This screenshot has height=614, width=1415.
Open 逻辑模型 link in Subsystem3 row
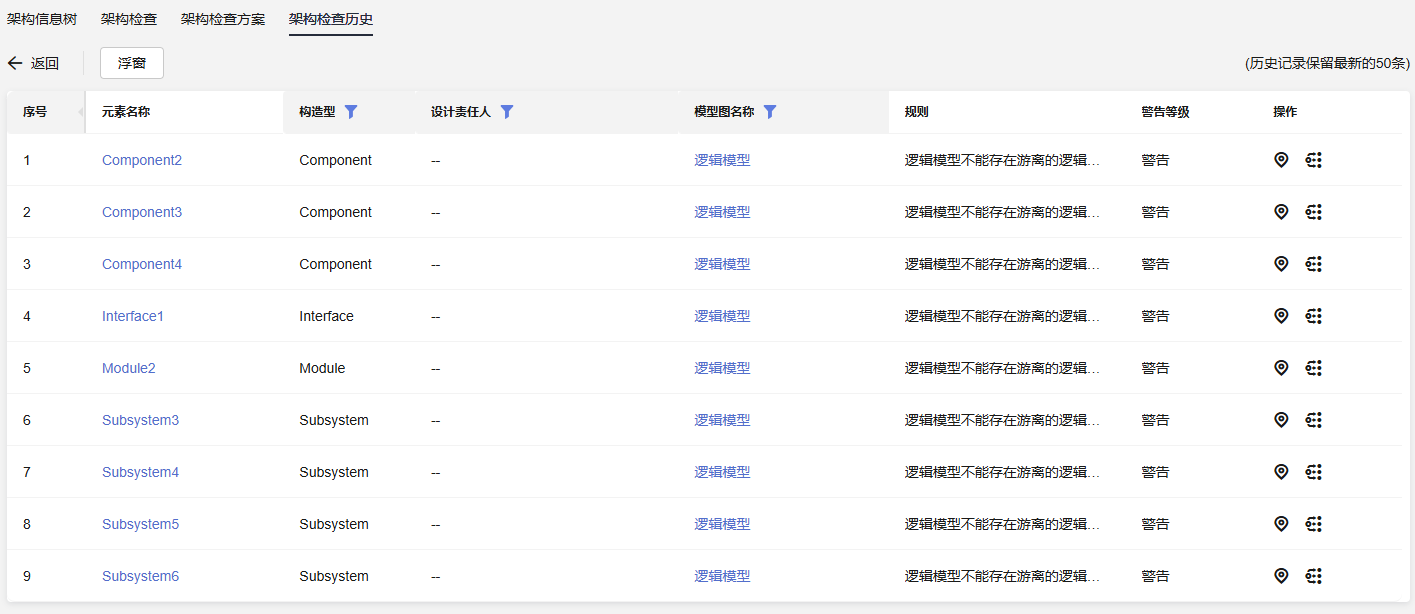tap(722, 420)
